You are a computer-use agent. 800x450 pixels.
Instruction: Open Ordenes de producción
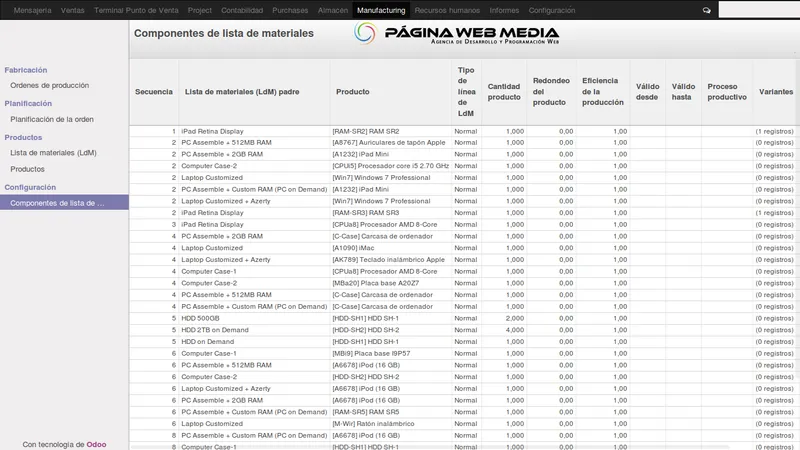pos(49,85)
